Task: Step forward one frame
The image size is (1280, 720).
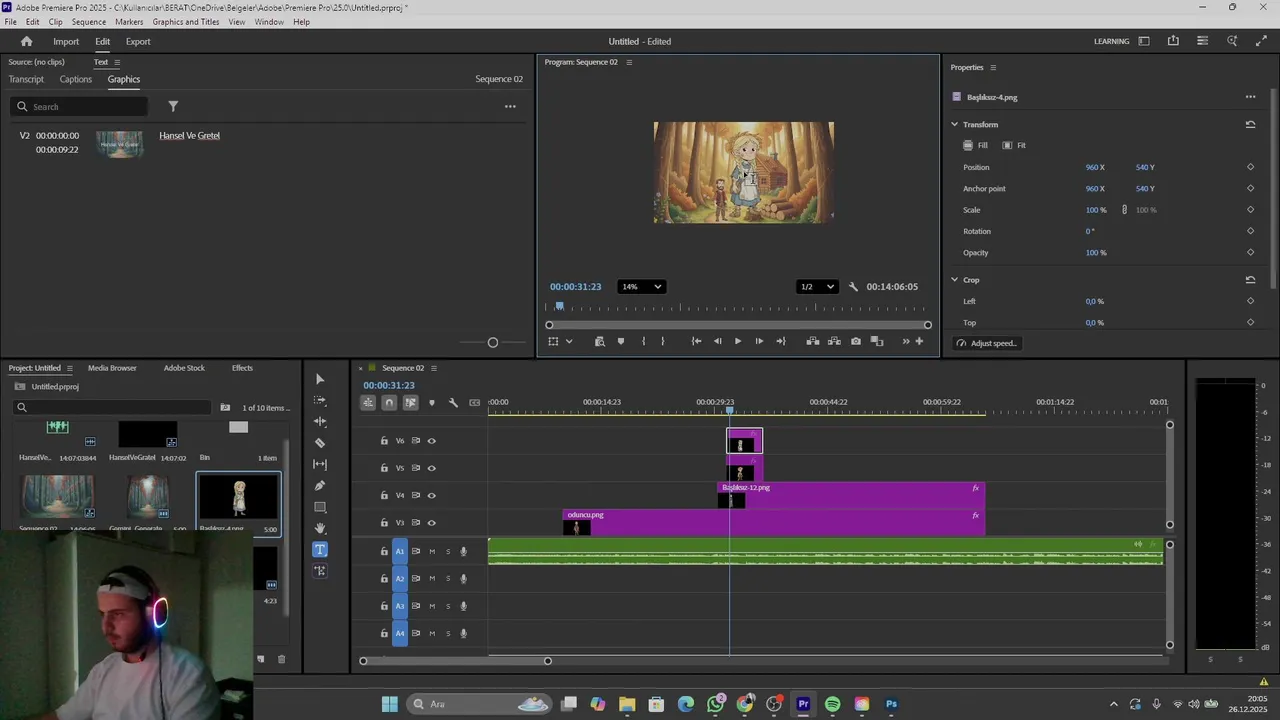Action: (x=759, y=341)
